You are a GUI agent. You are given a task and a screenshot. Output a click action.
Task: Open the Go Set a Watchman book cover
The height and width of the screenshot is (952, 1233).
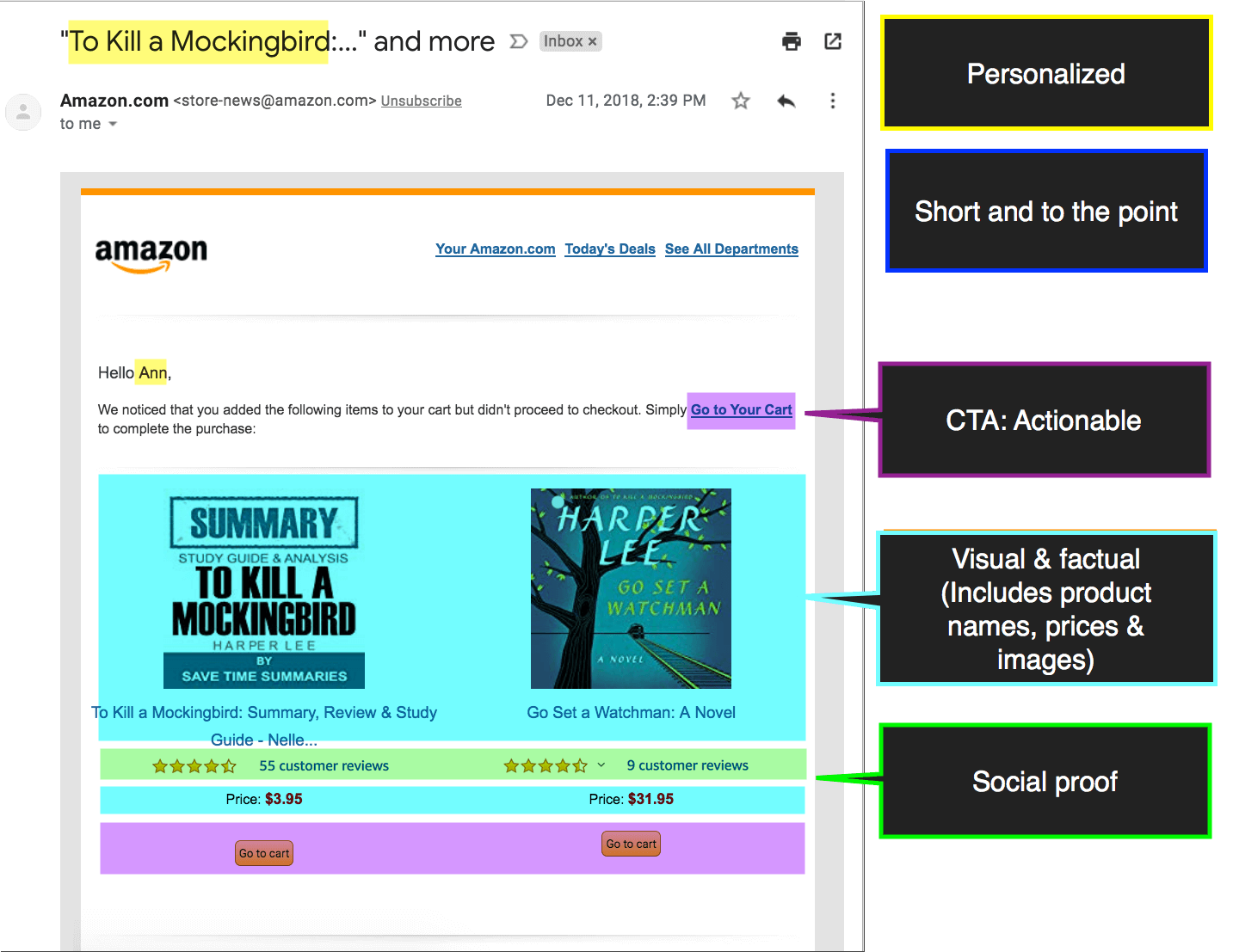click(x=631, y=589)
